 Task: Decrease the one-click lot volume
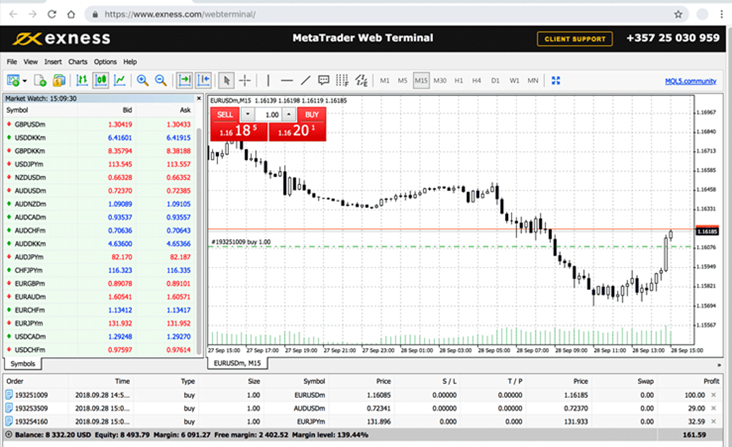(248, 114)
